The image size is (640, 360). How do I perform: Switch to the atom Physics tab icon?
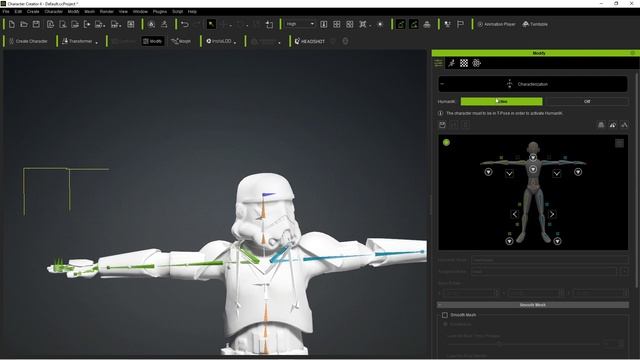point(476,63)
